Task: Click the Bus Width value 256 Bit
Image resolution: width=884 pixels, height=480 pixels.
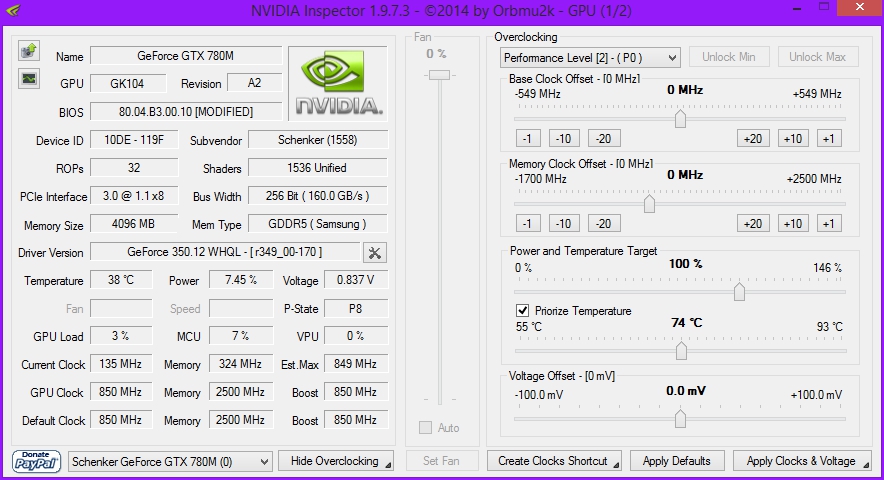Action: click(x=318, y=196)
